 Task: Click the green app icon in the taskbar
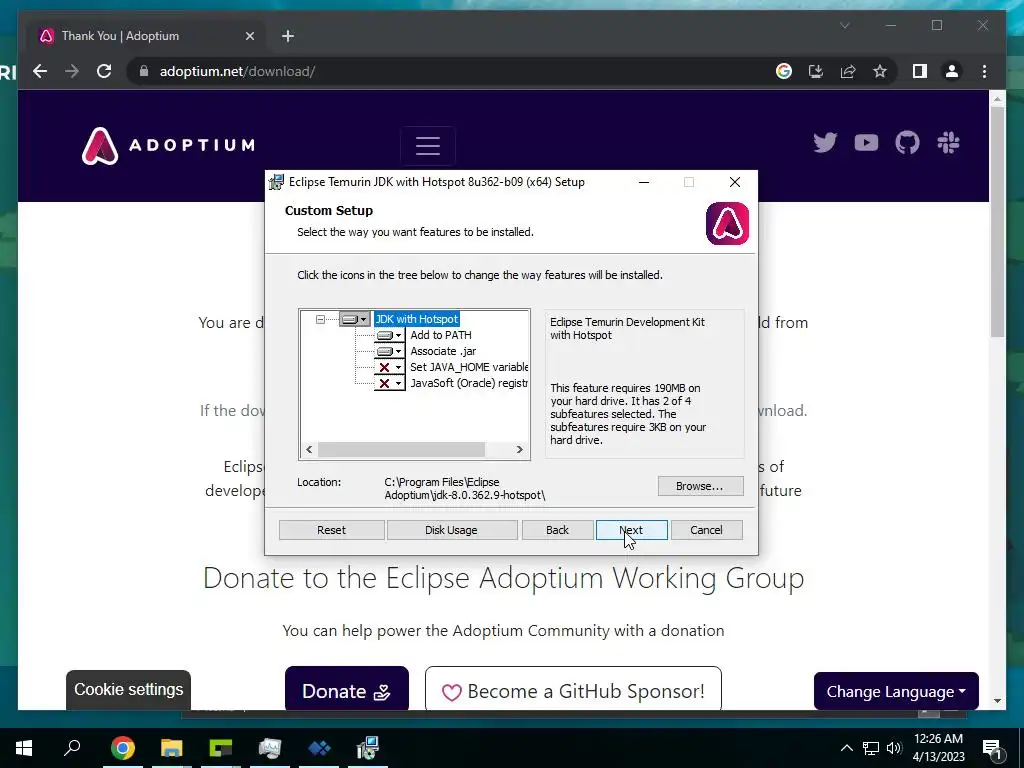(221, 748)
